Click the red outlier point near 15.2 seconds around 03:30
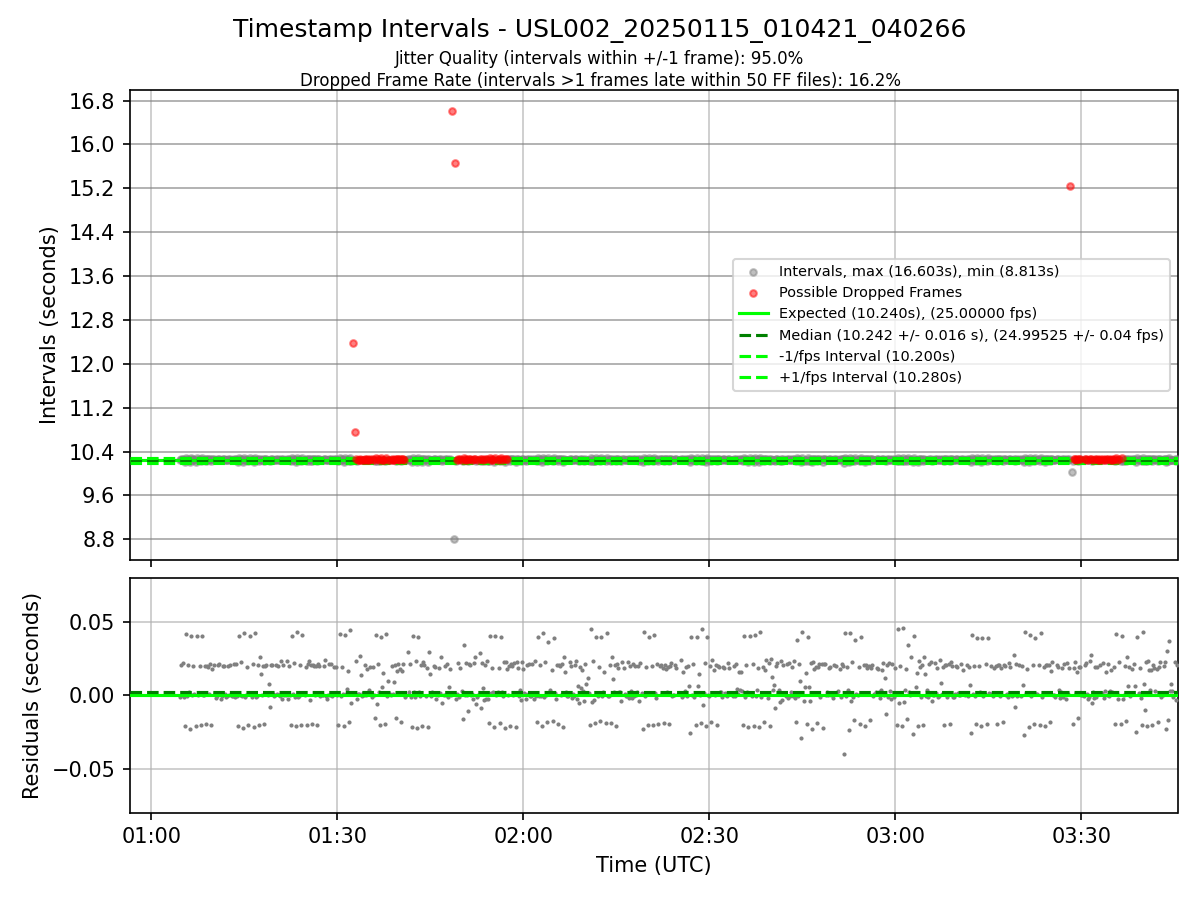 1070,186
